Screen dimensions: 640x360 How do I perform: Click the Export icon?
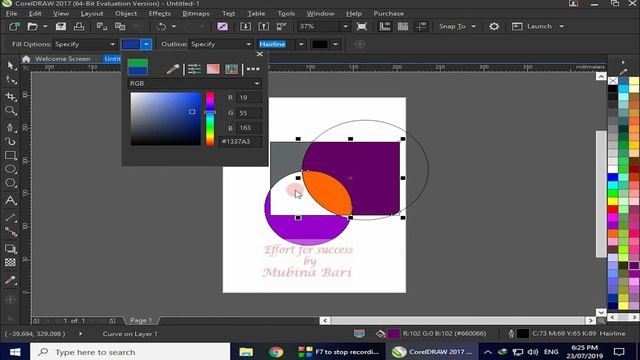coord(264,27)
